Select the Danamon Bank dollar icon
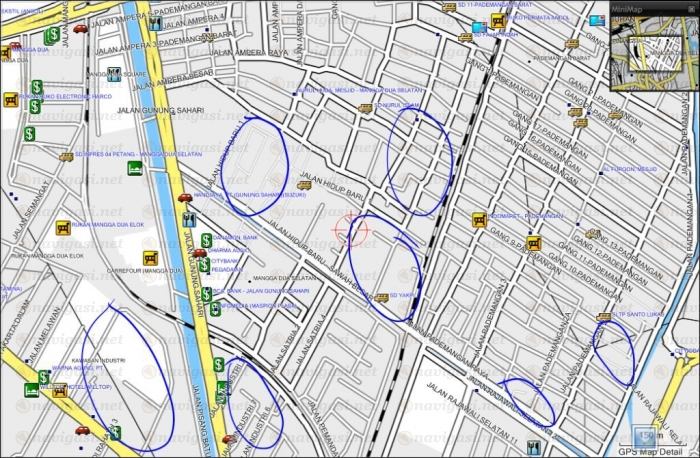The height and width of the screenshot is (458, 700). (x=206, y=240)
